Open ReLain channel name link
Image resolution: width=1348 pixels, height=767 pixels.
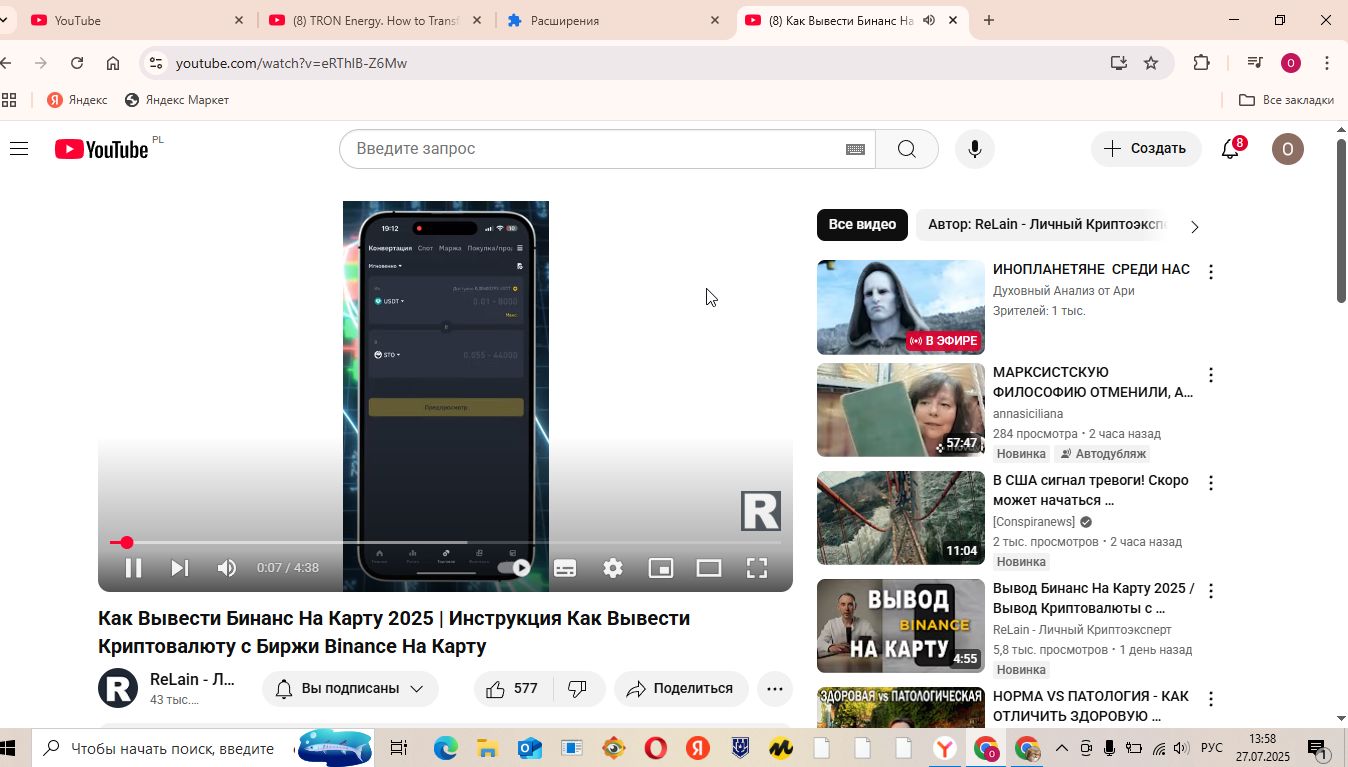click(x=192, y=679)
